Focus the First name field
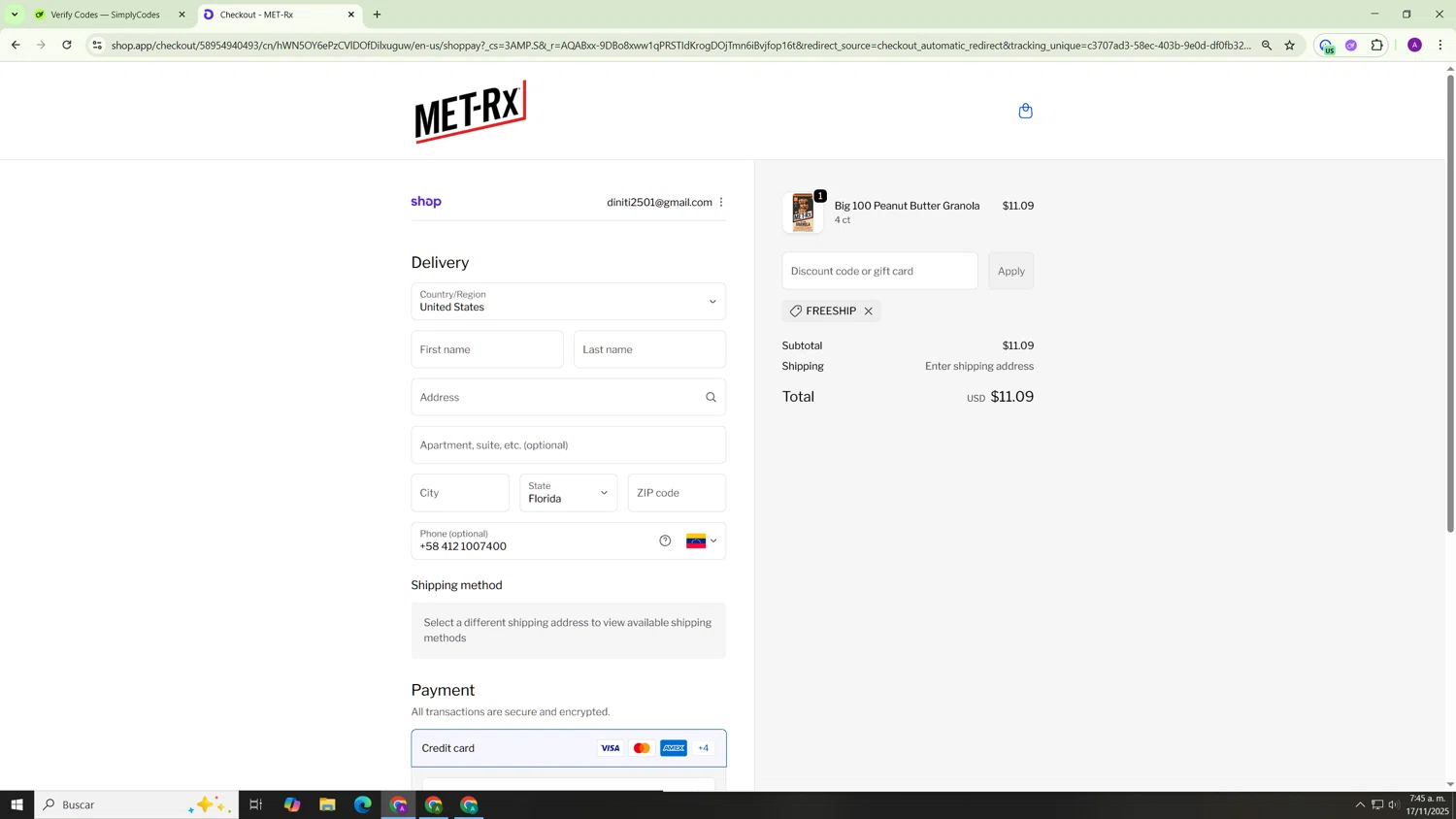The image size is (1456, 819). (487, 349)
